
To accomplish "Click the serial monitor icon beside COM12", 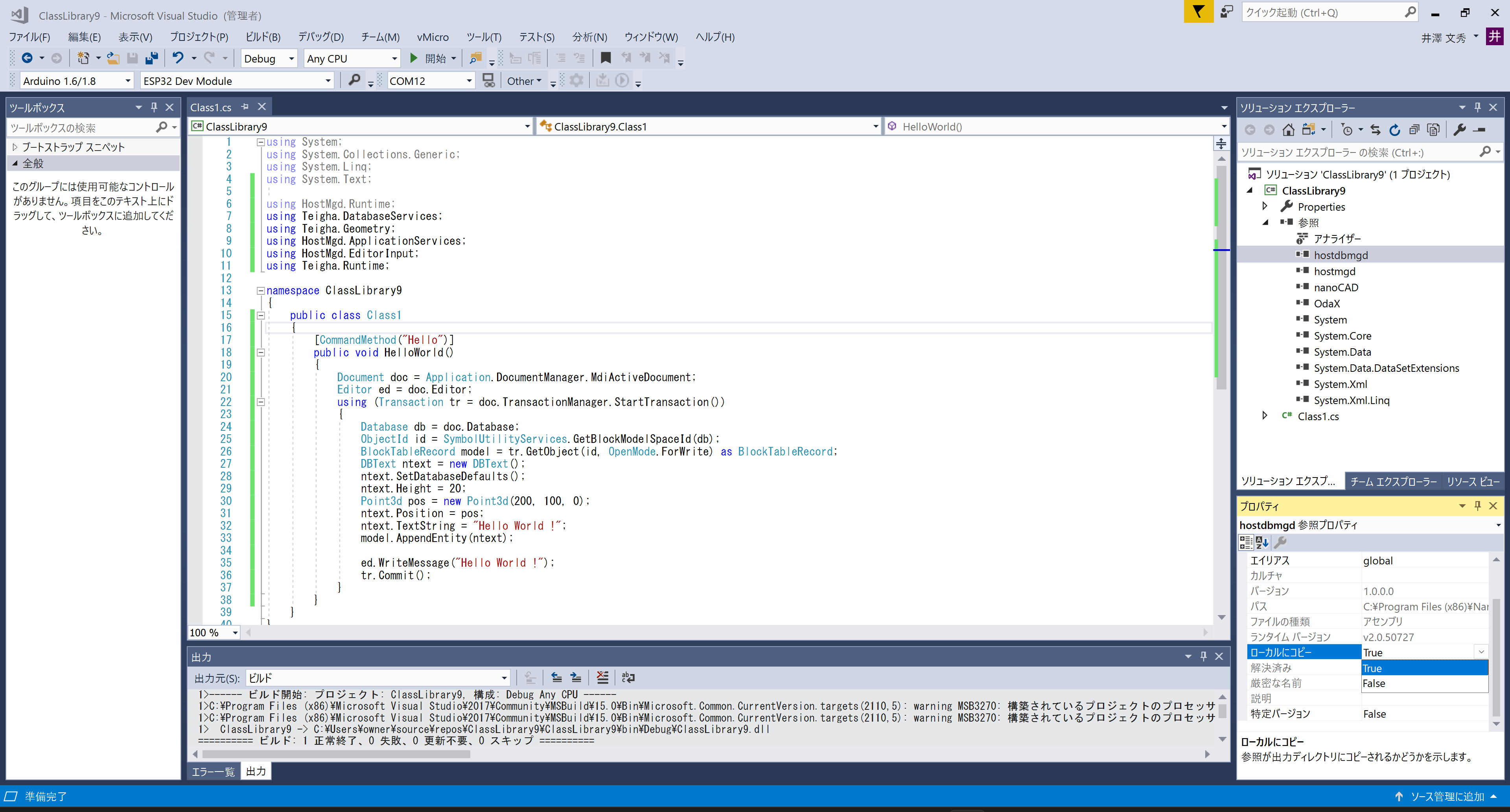I will (x=488, y=80).
